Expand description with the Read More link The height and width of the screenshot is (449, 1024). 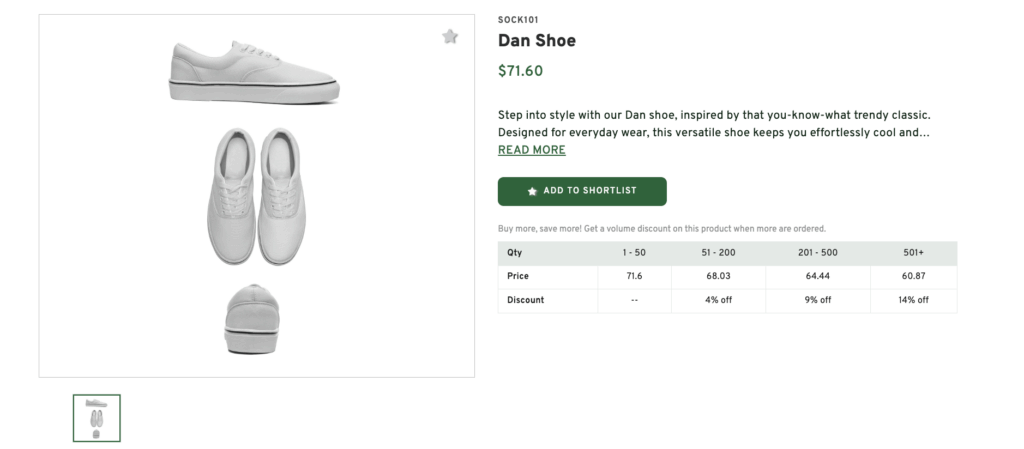tap(532, 150)
